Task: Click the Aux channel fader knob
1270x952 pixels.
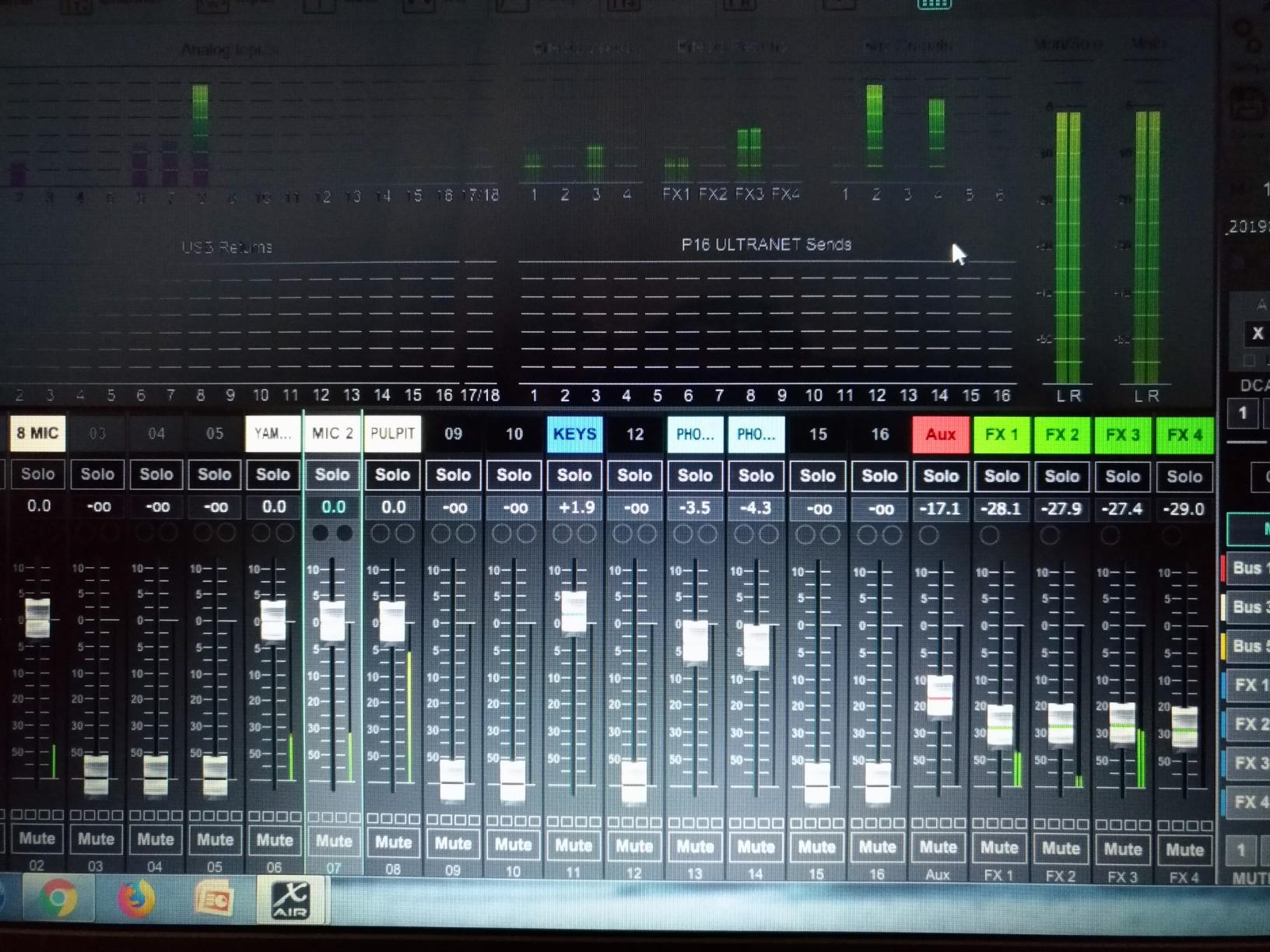Action: 939,696
